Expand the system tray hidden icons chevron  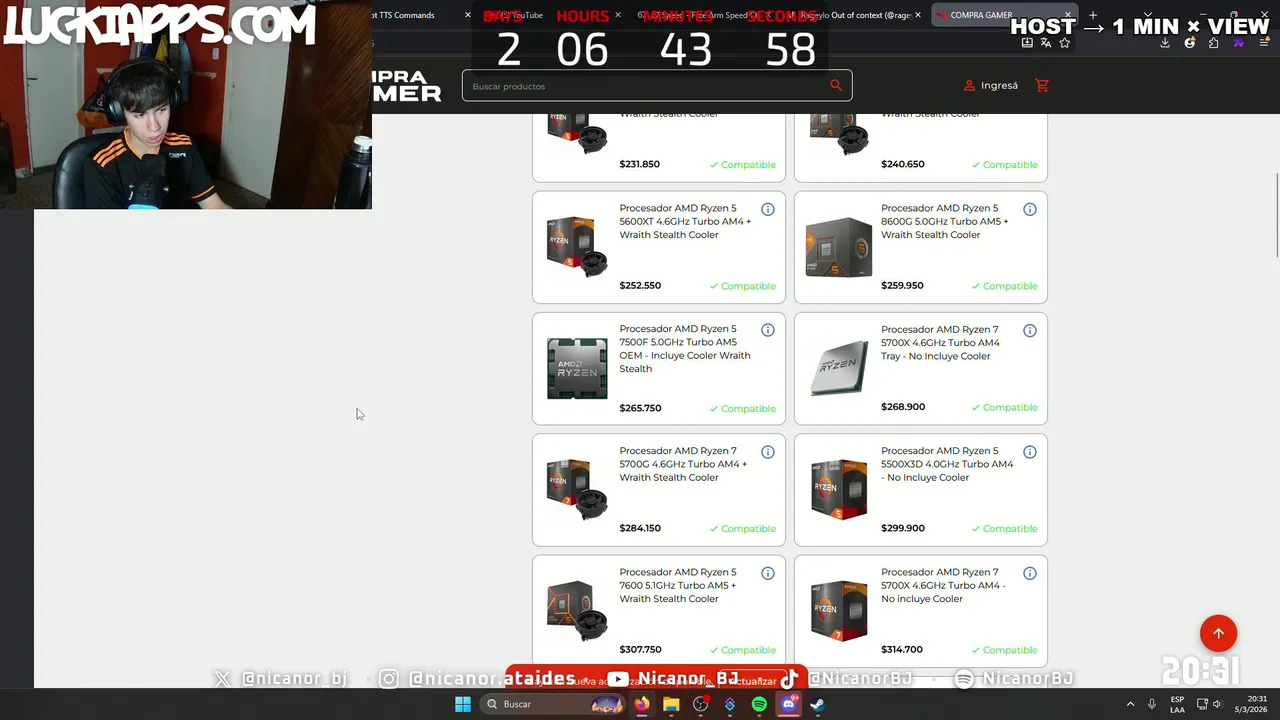(x=1130, y=704)
